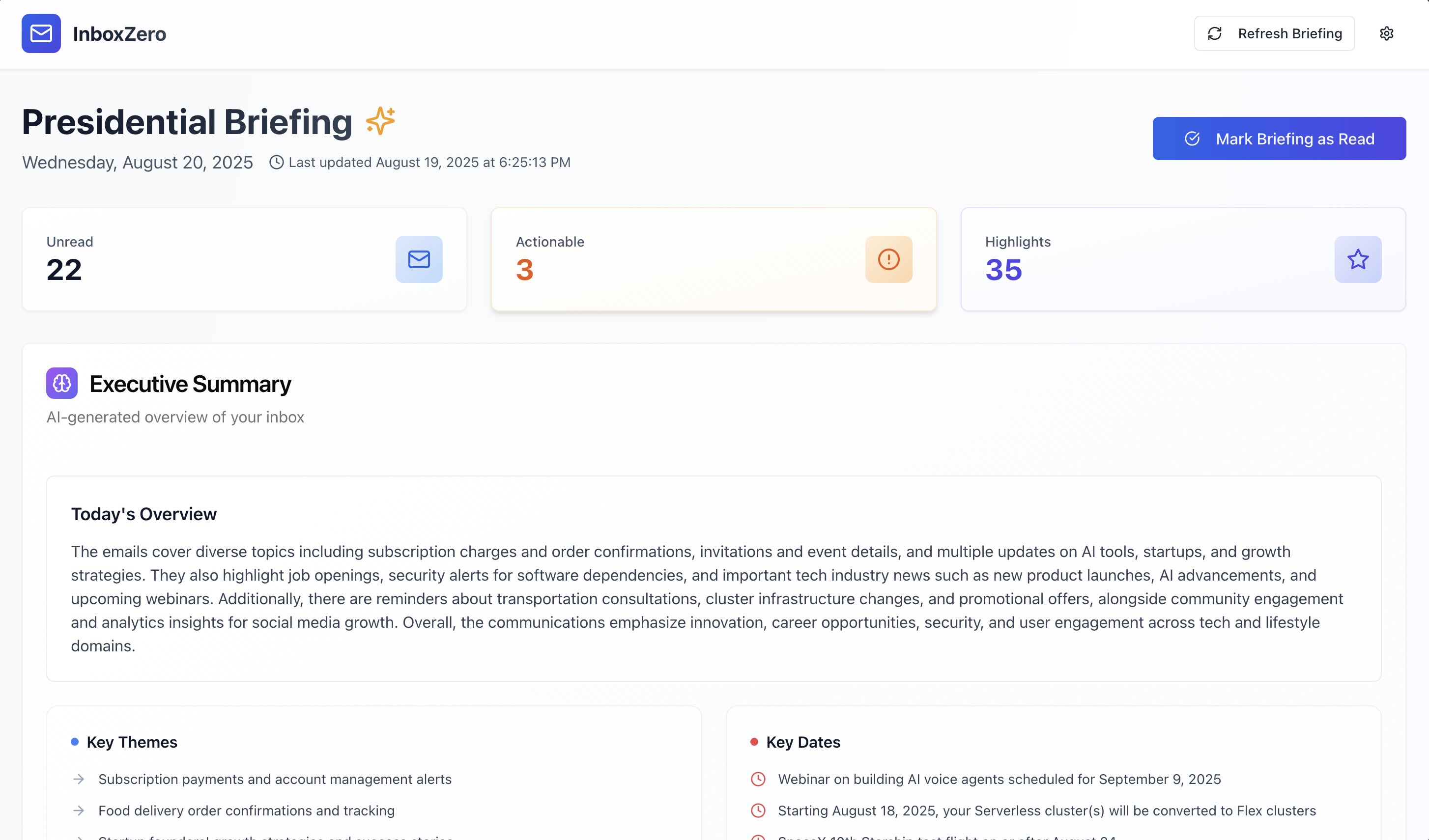Click the purple brain icon for Executive Summary
This screenshot has height=840, width=1429.
click(62, 383)
